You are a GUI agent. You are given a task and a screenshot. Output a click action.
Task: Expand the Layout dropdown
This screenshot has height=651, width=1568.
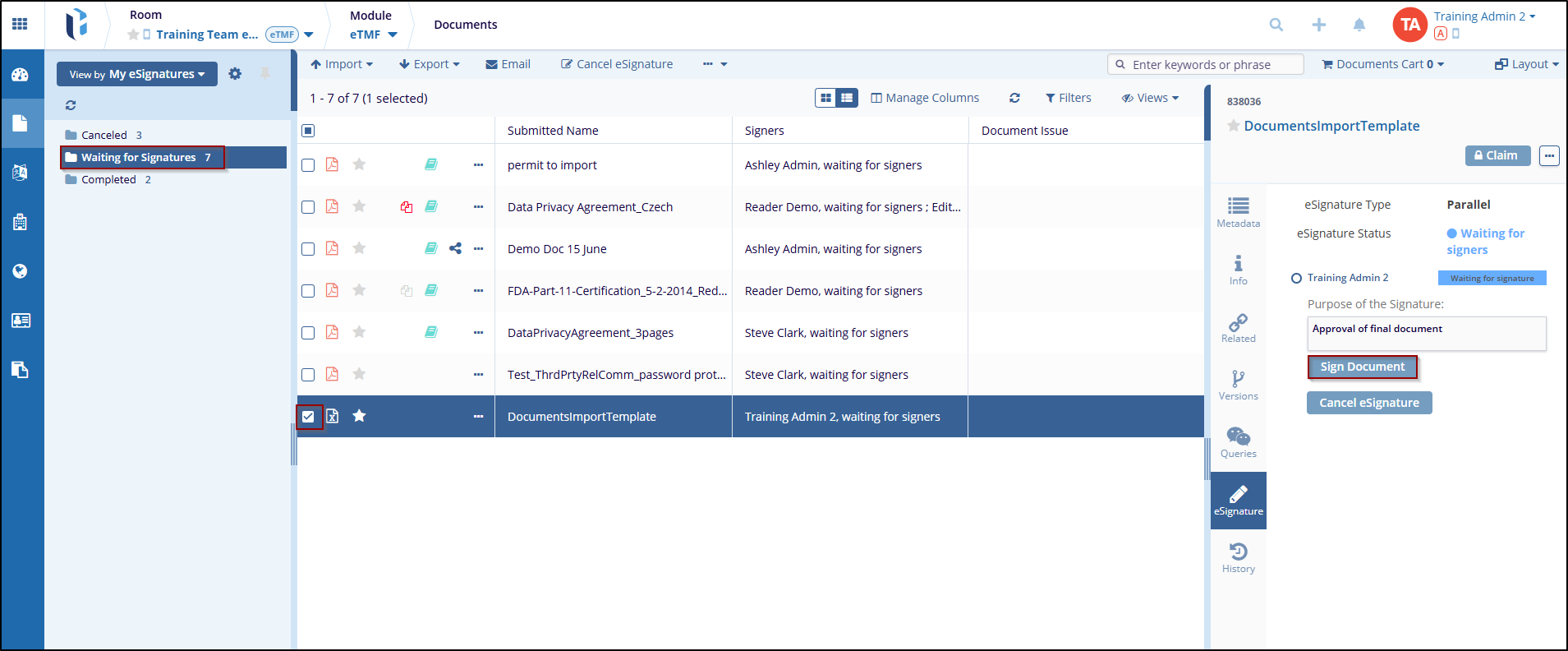pos(1526,64)
